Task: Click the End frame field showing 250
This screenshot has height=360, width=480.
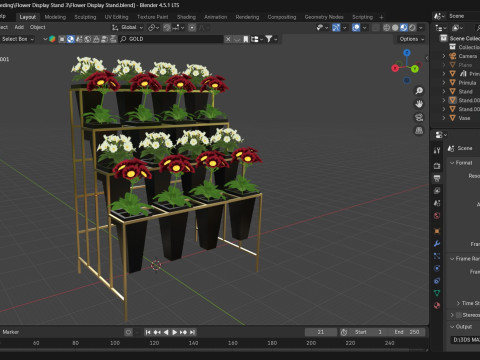Action: [x=407, y=332]
